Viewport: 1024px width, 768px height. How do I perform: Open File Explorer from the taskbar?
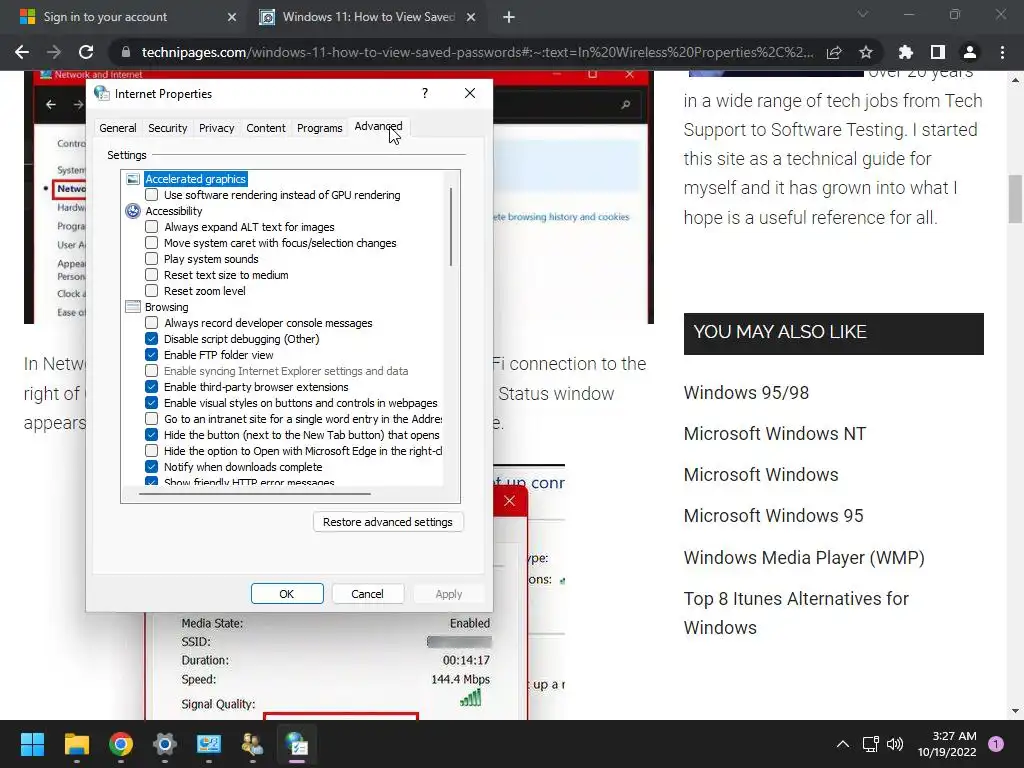[x=76, y=744]
